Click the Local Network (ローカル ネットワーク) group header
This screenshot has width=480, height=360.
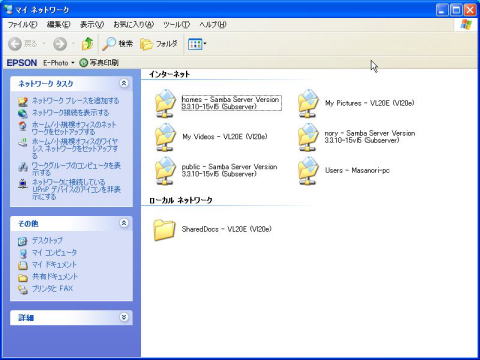pyautogui.click(x=181, y=200)
